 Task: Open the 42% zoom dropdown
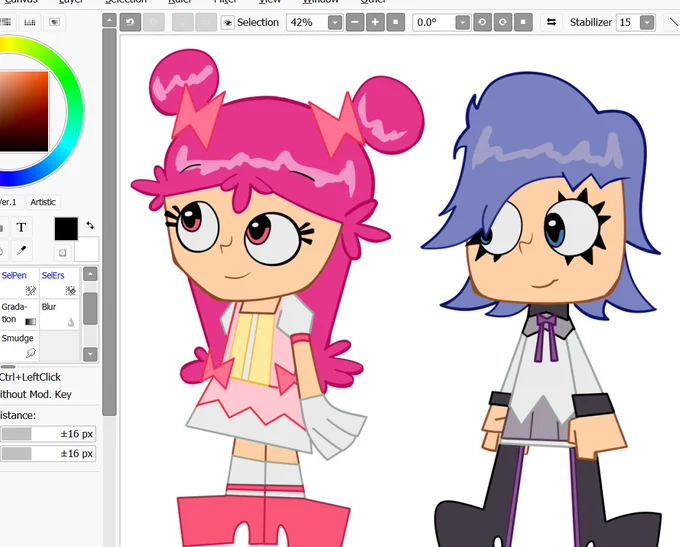click(x=335, y=23)
